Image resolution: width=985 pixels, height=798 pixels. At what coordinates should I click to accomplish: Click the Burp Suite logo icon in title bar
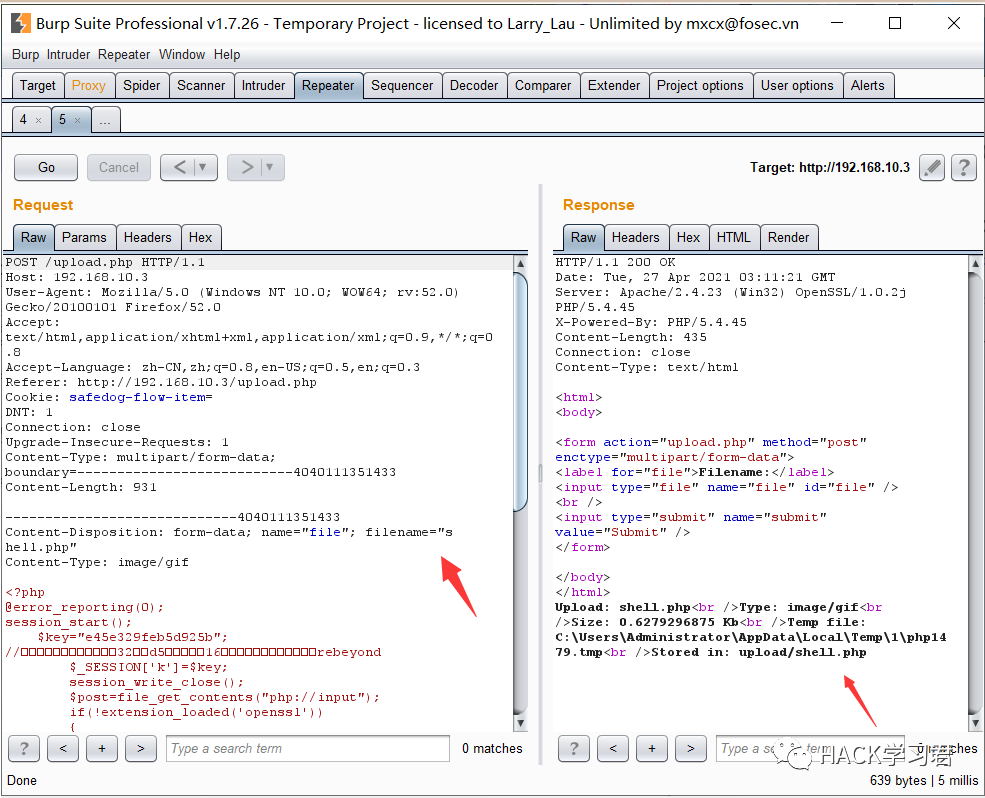click(21, 23)
